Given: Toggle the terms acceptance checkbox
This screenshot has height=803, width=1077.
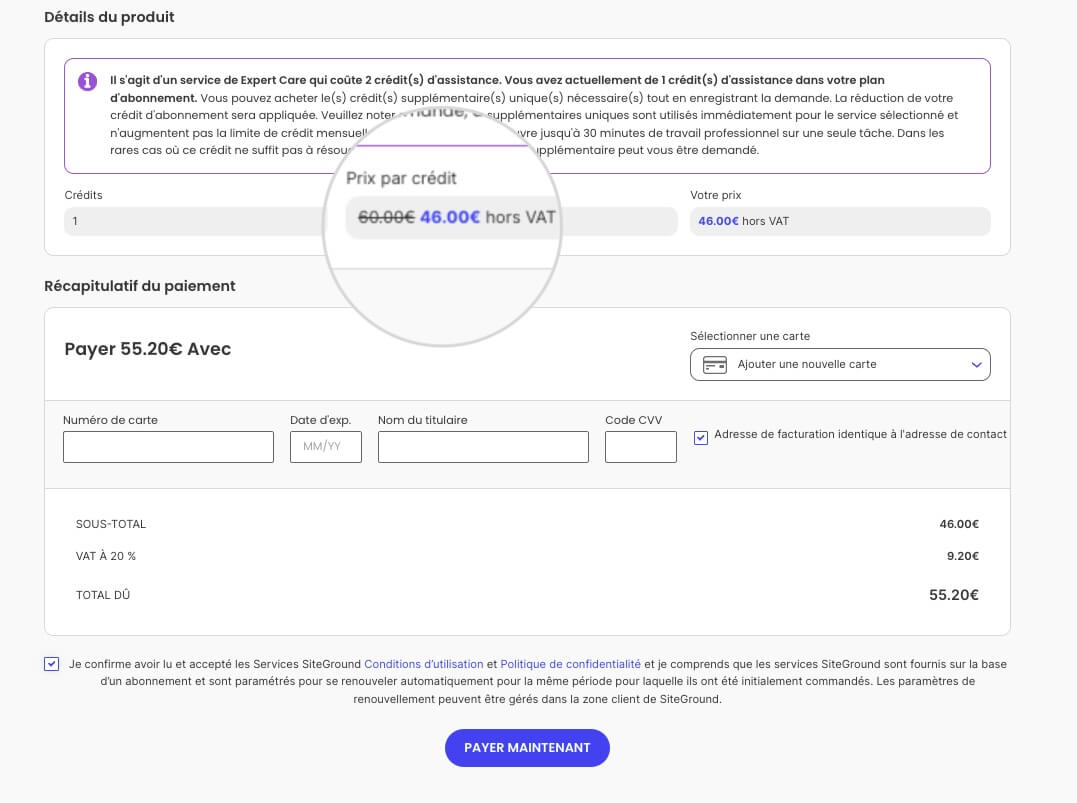Looking at the screenshot, I should point(52,664).
